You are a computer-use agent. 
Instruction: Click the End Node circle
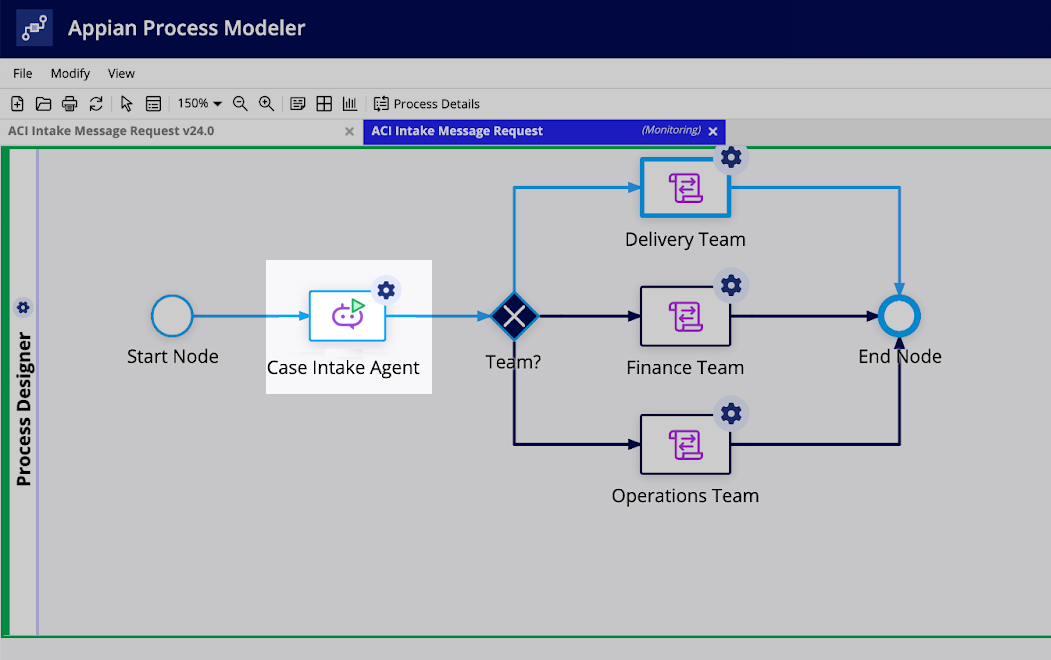[x=900, y=316]
